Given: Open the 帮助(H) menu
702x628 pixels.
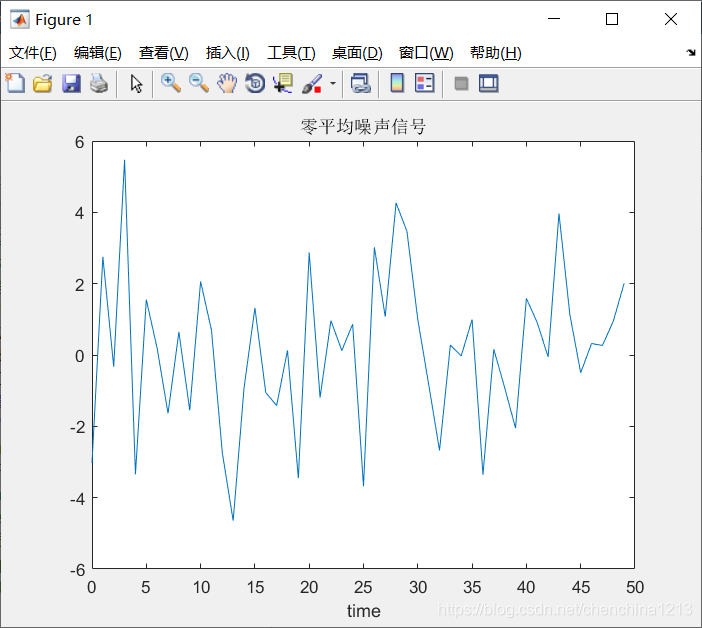Looking at the screenshot, I should coord(496,53).
